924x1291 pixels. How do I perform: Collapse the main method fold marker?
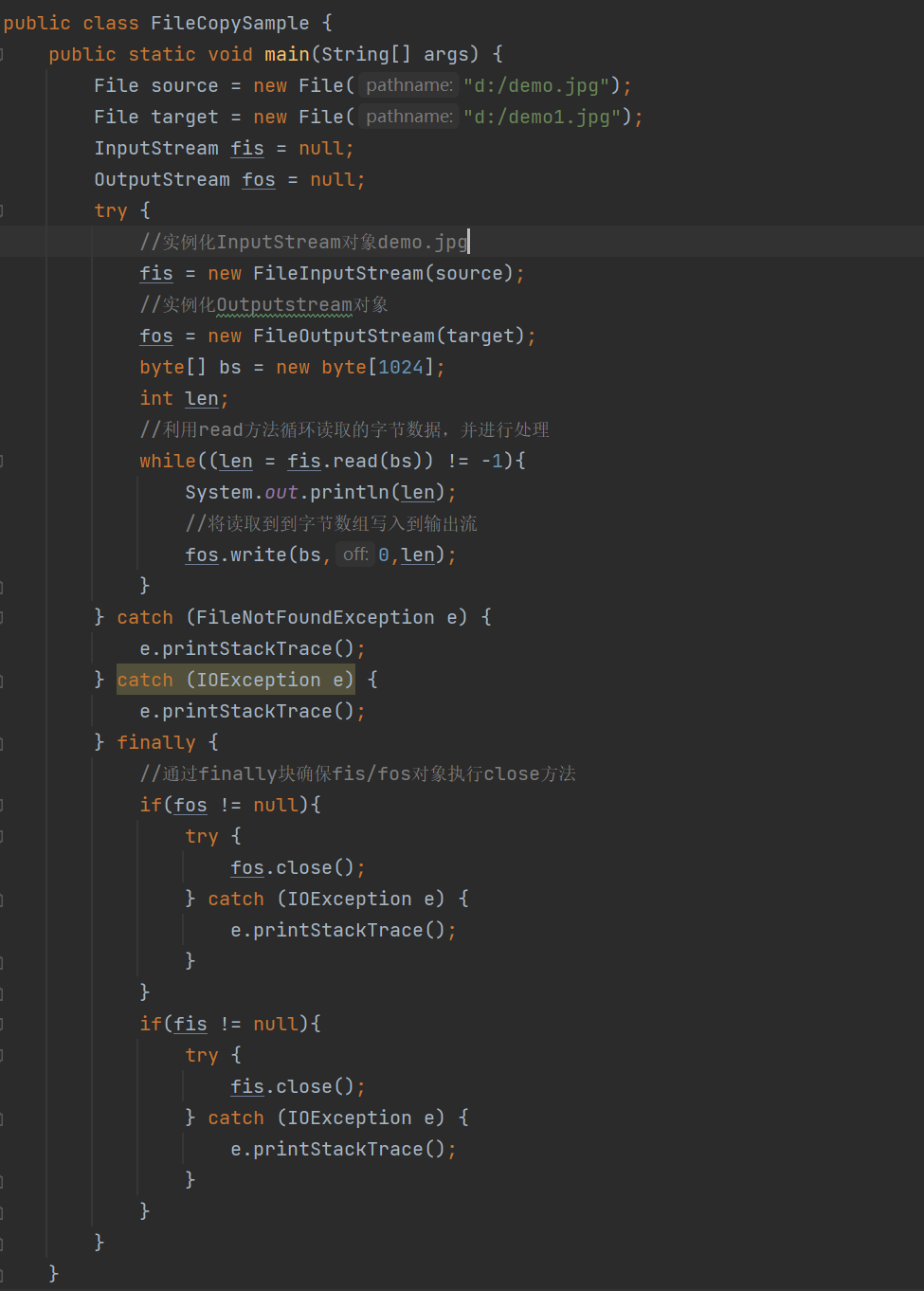tap(3, 55)
